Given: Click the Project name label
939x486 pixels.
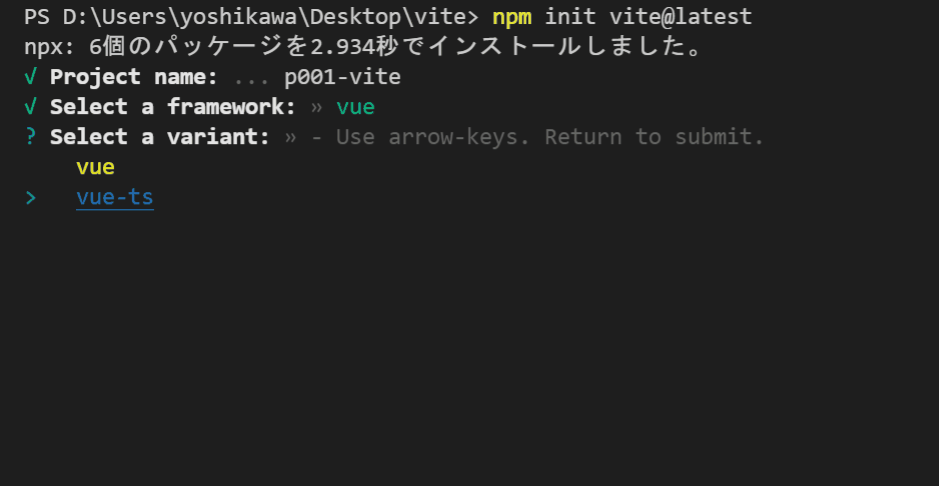Looking at the screenshot, I should click(x=134, y=77).
